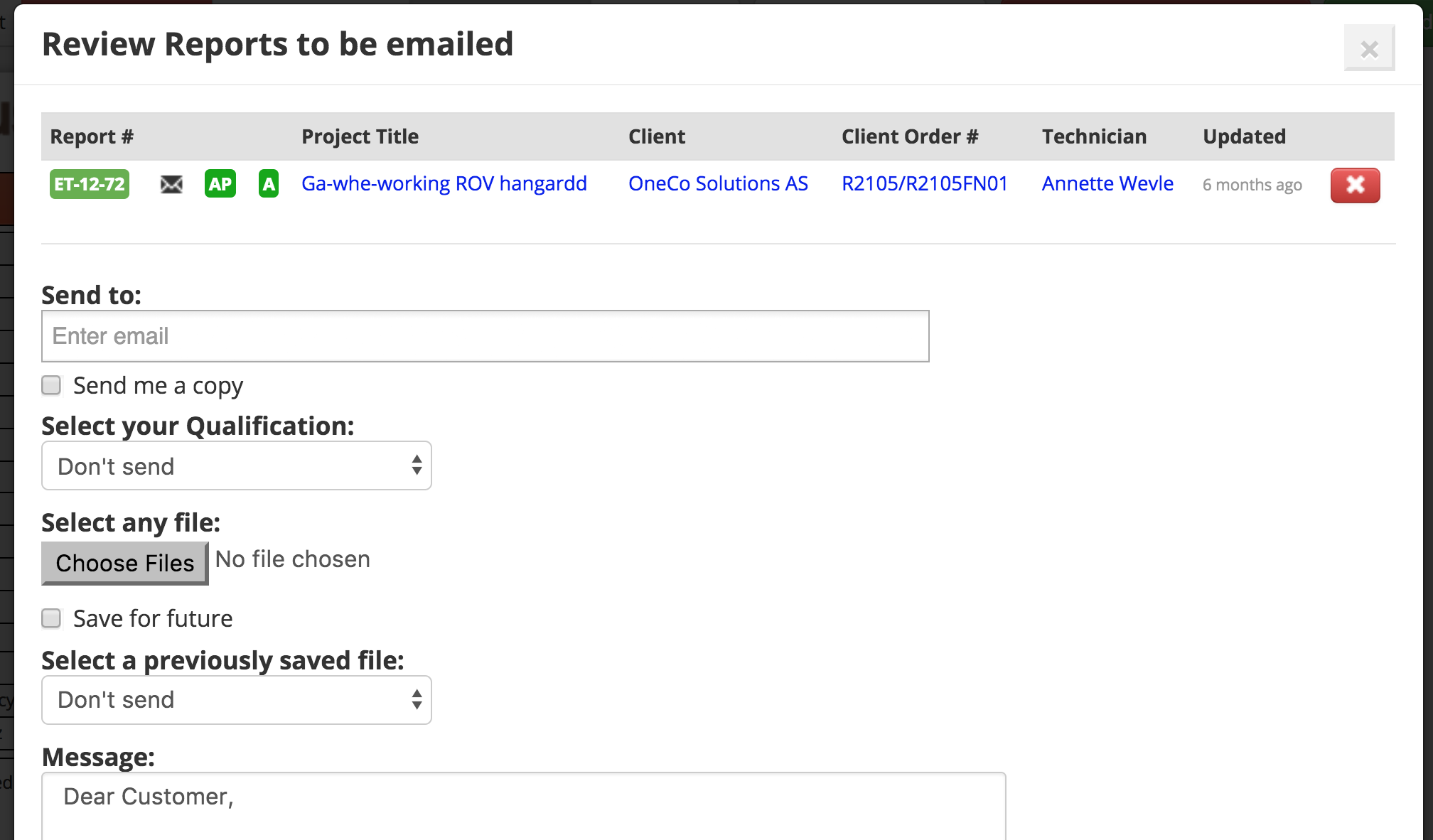Image resolution: width=1433 pixels, height=840 pixels.
Task: Open the Ga-whe-working ROV hangardd project link
Action: pos(444,183)
